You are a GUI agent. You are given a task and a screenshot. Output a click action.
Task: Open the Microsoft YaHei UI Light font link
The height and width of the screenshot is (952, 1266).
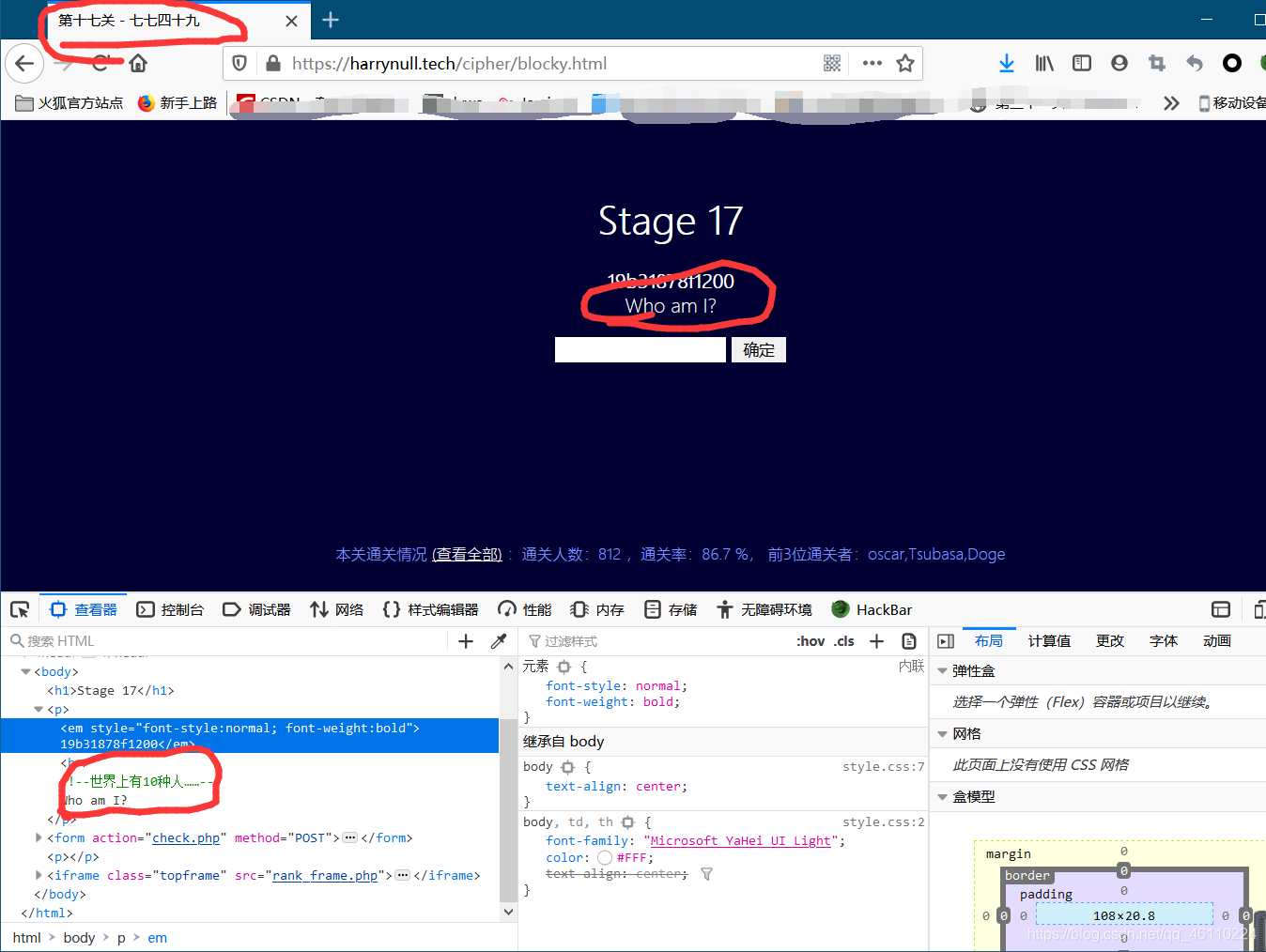click(x=741, y=840)
